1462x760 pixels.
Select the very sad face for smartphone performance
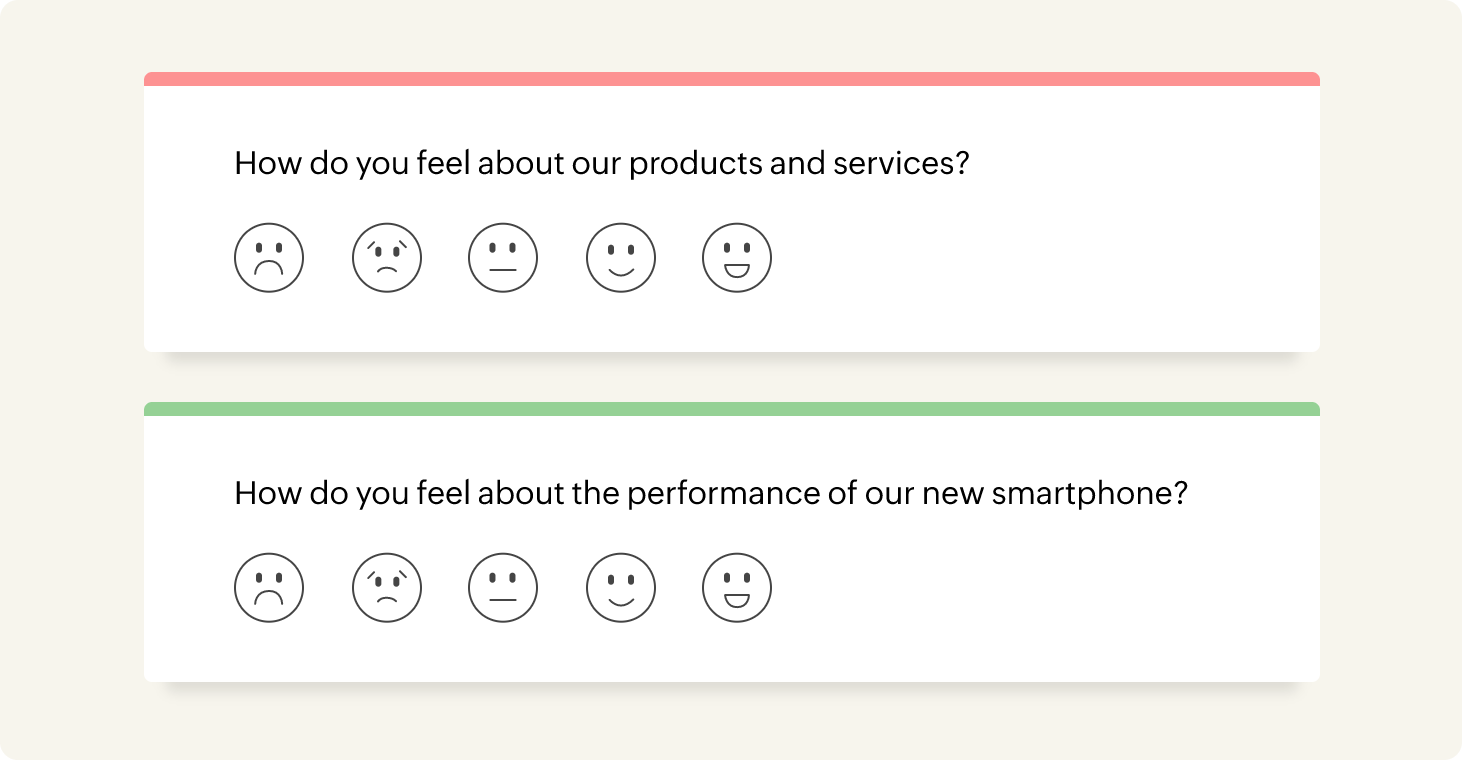(269, 588)
